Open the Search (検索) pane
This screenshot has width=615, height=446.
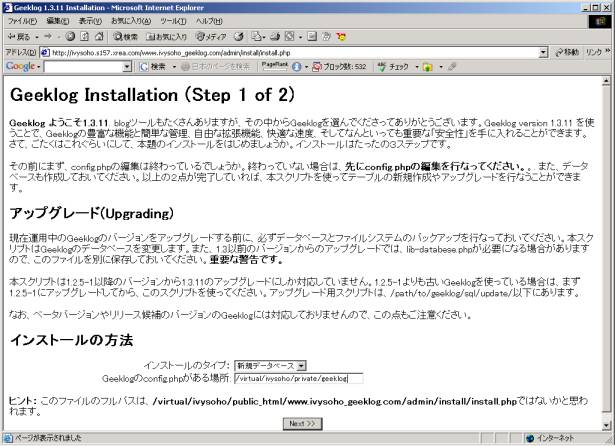(125, 36)
